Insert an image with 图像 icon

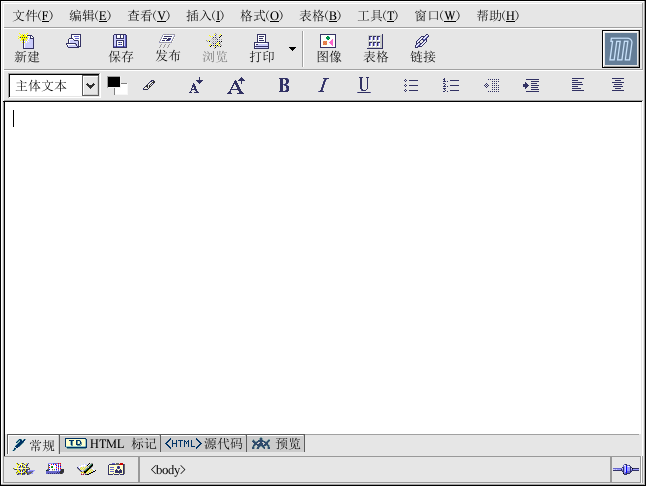pyautogui.click(x=328, y=48)
